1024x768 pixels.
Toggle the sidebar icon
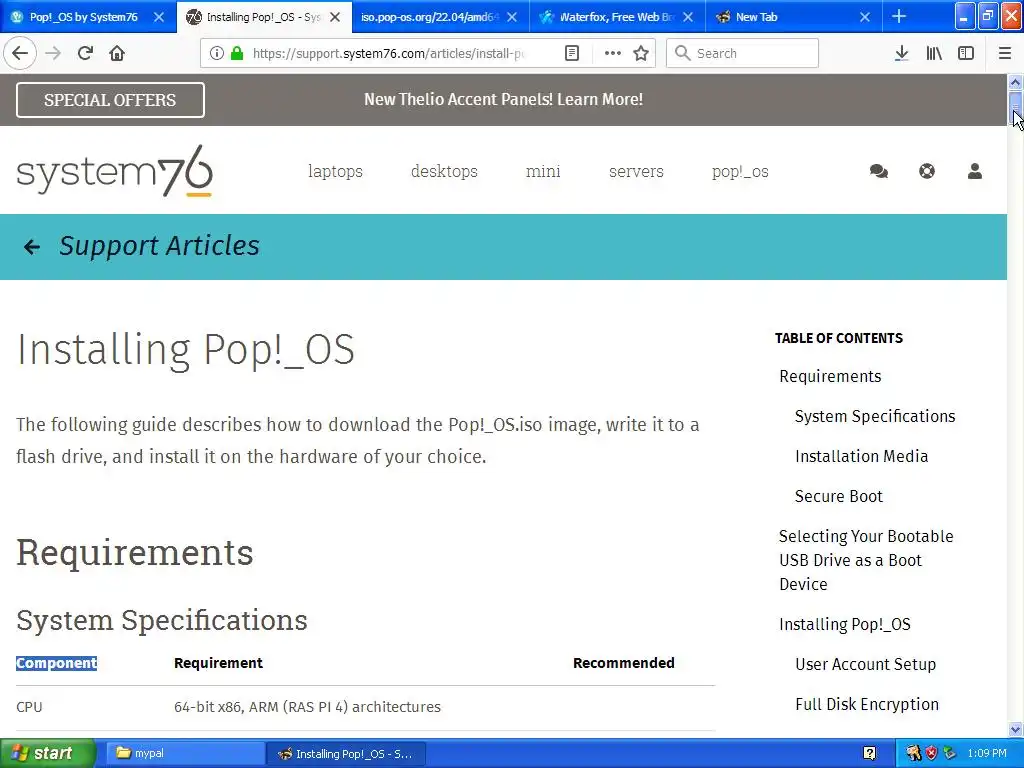966,54
